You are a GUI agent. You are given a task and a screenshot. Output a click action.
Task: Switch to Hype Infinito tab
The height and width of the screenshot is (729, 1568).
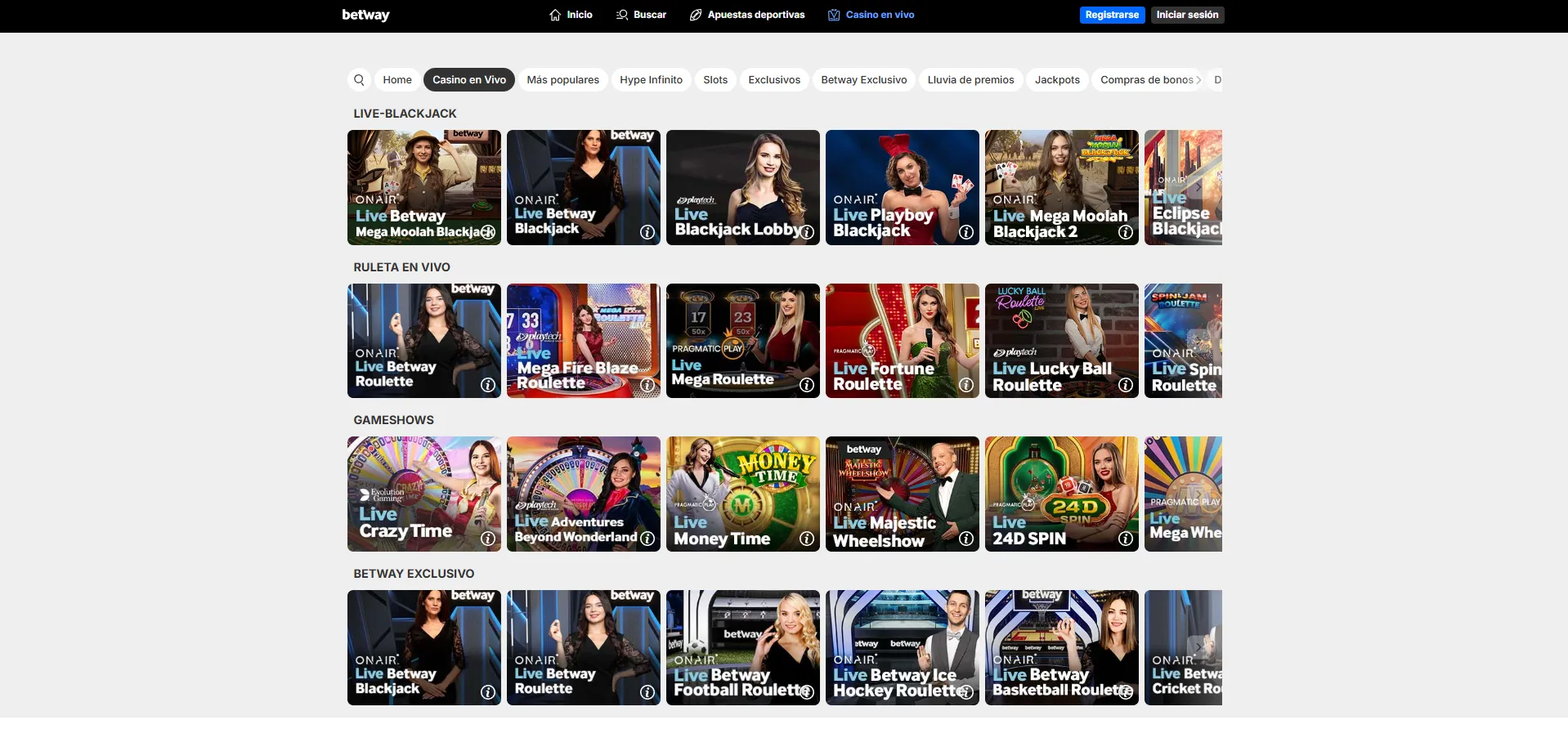[651, 79]
